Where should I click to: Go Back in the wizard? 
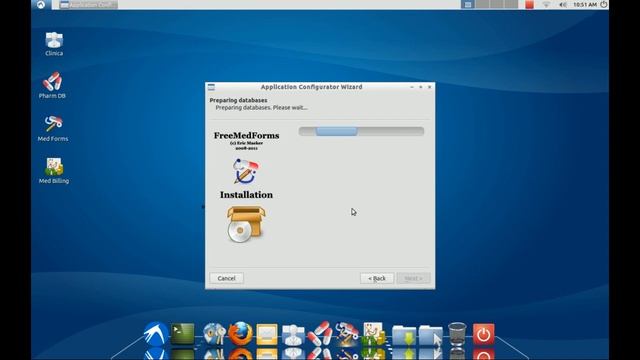tap(377, 278)
